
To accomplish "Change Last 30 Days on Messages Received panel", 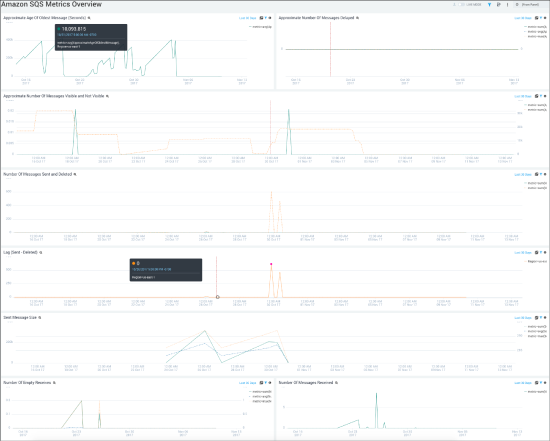I will point(523,383).
